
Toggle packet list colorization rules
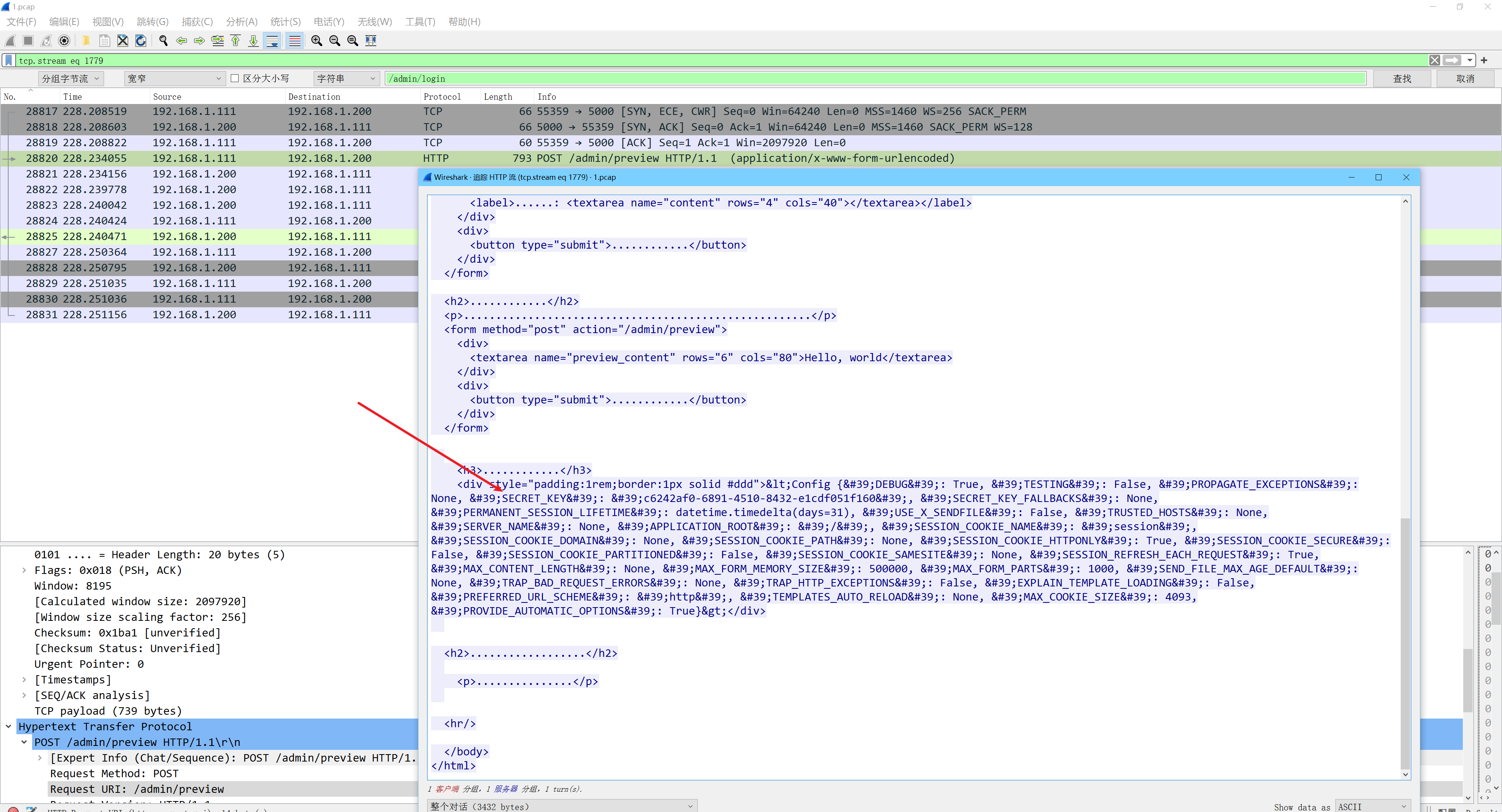[x=295, y=40]
